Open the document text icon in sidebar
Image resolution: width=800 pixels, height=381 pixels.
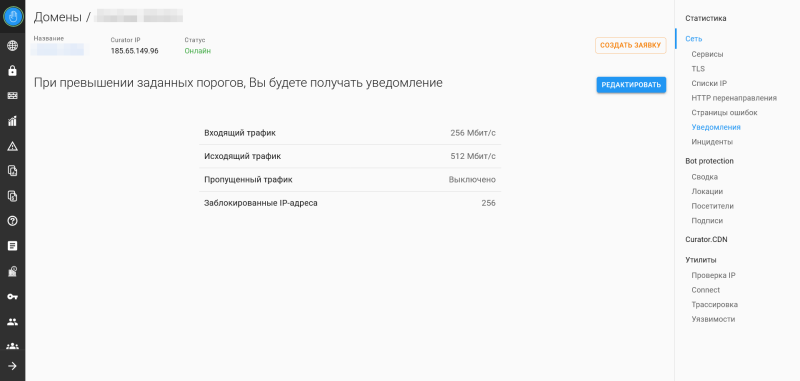(13, 246)
